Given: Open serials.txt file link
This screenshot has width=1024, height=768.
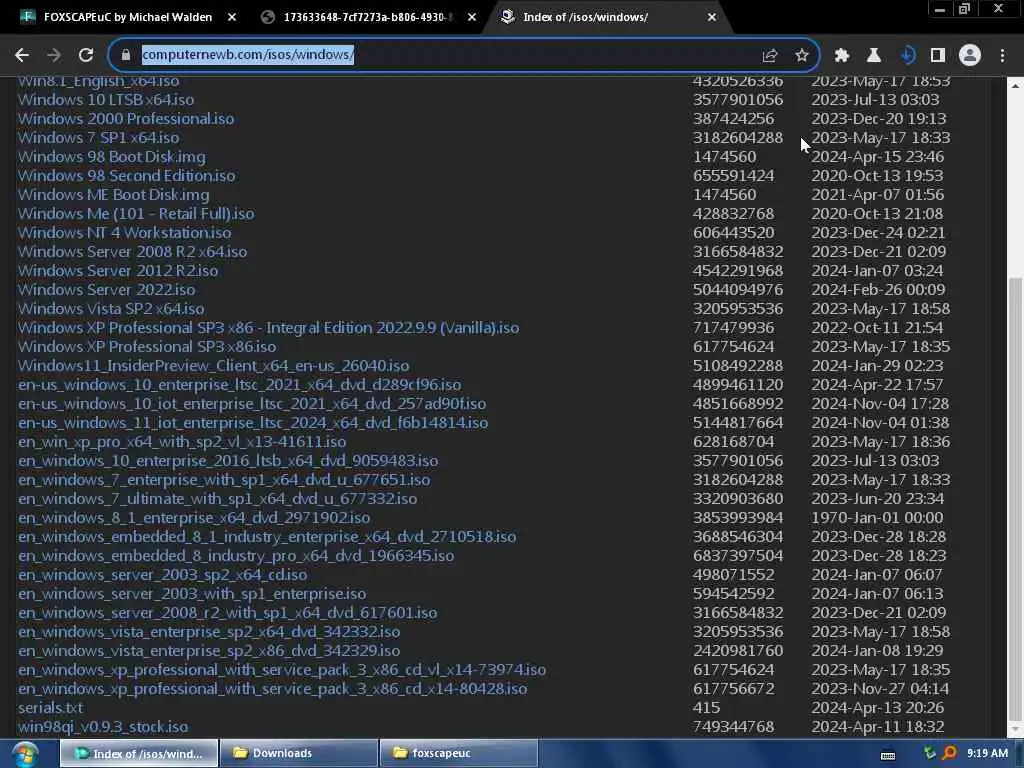Looking at the screenshot, I should pos(50,708).
